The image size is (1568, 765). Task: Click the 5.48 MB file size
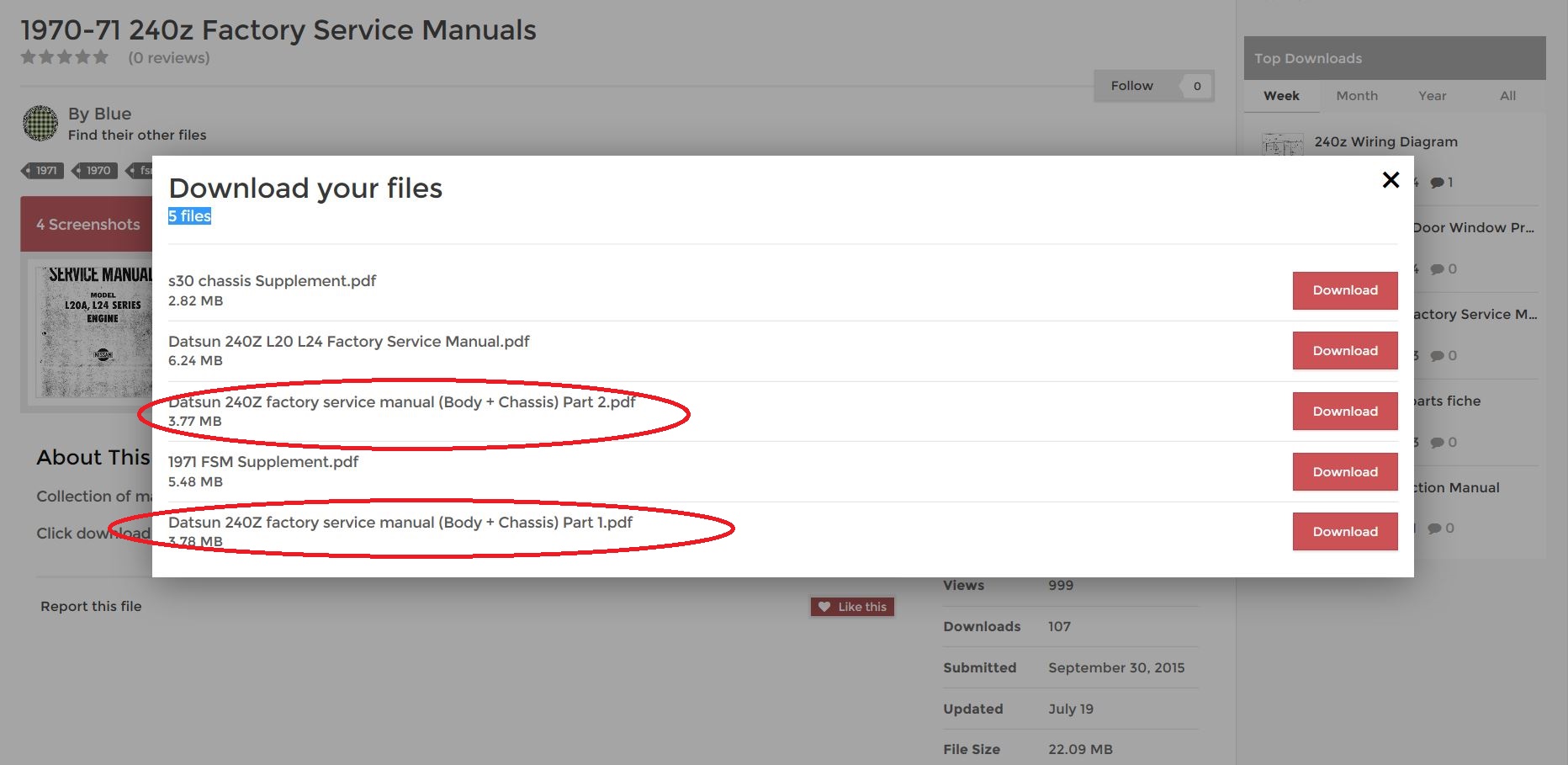pyautogui.click(x=195, y=482)
